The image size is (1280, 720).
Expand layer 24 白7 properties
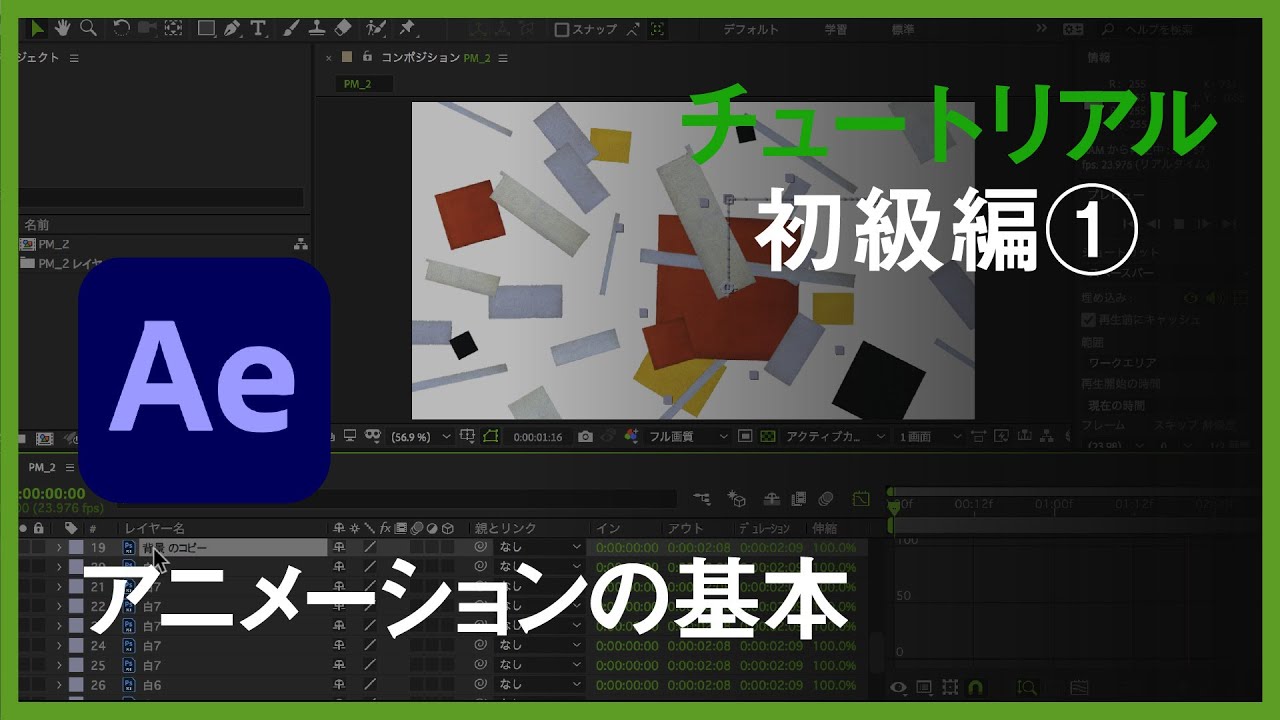point(59,646)
